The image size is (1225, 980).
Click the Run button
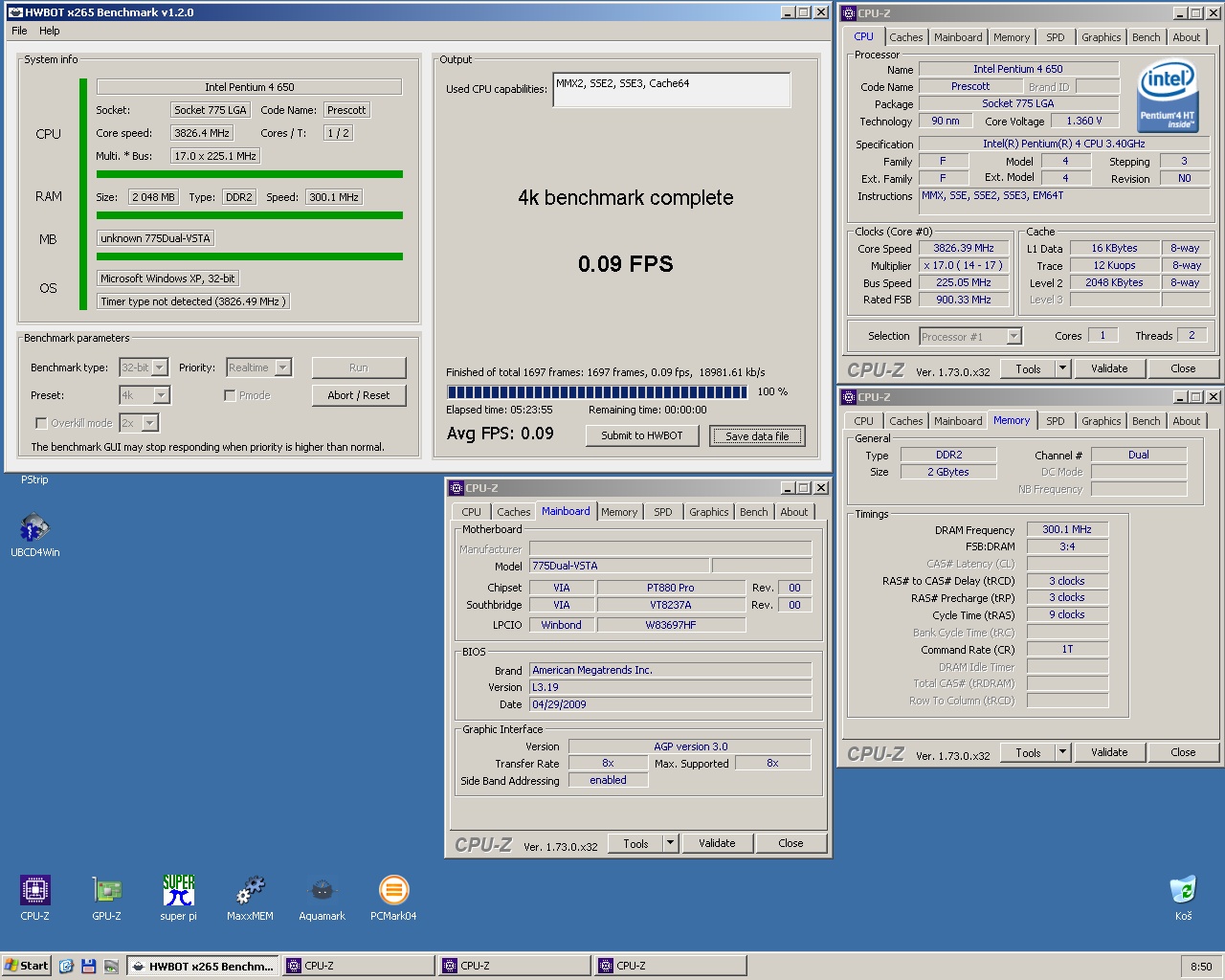tap(359, 367)
